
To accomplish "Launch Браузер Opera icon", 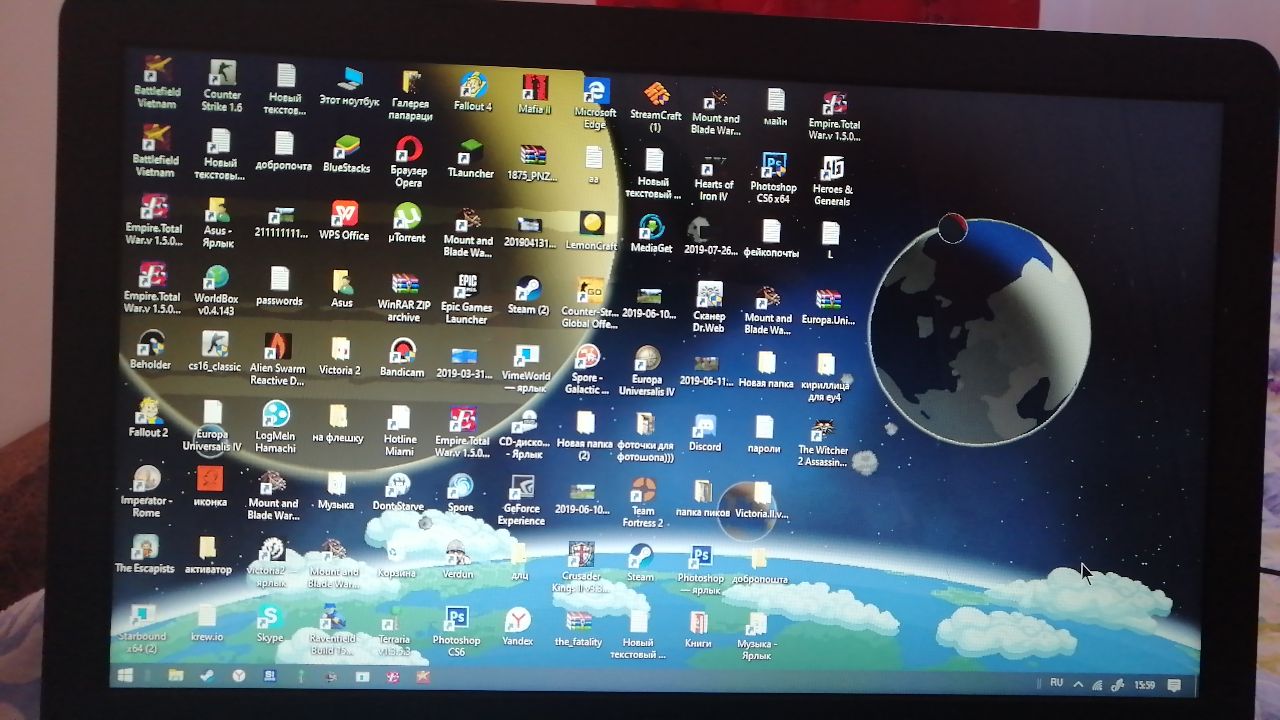I will click(x=408, y=162).
